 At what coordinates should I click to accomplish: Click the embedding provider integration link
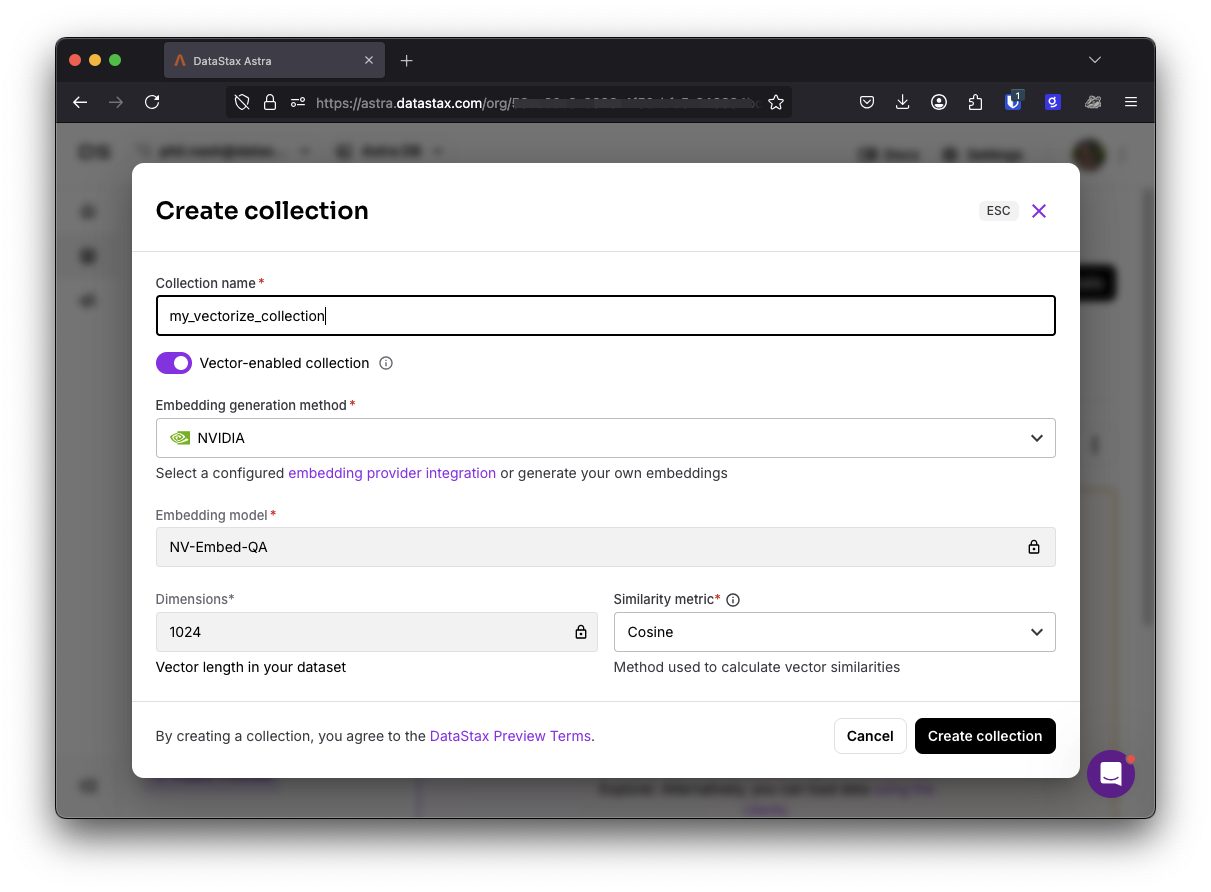point(392,473)
